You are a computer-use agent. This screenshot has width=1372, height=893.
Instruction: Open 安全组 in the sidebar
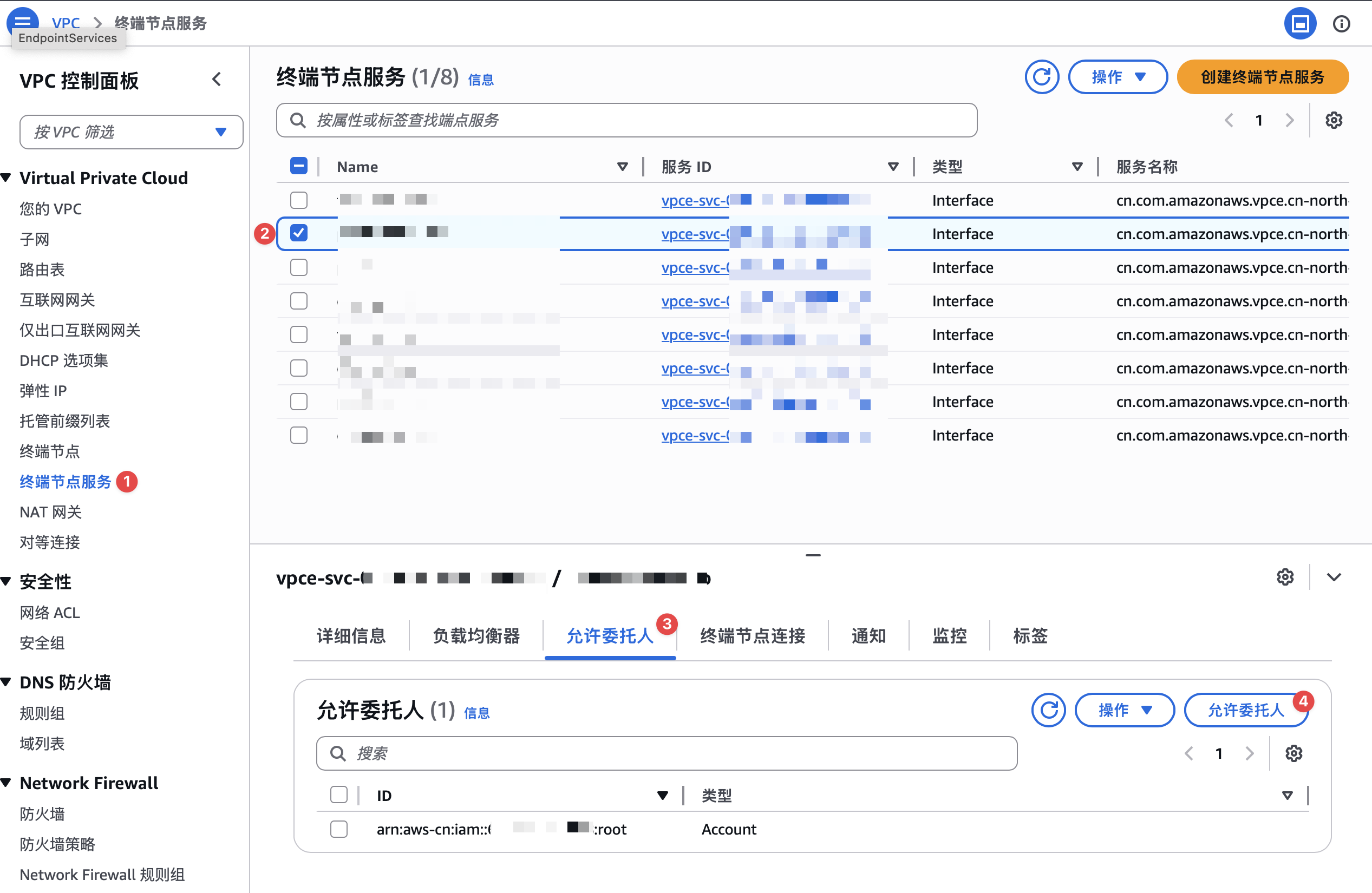click(x=42, y=642)
